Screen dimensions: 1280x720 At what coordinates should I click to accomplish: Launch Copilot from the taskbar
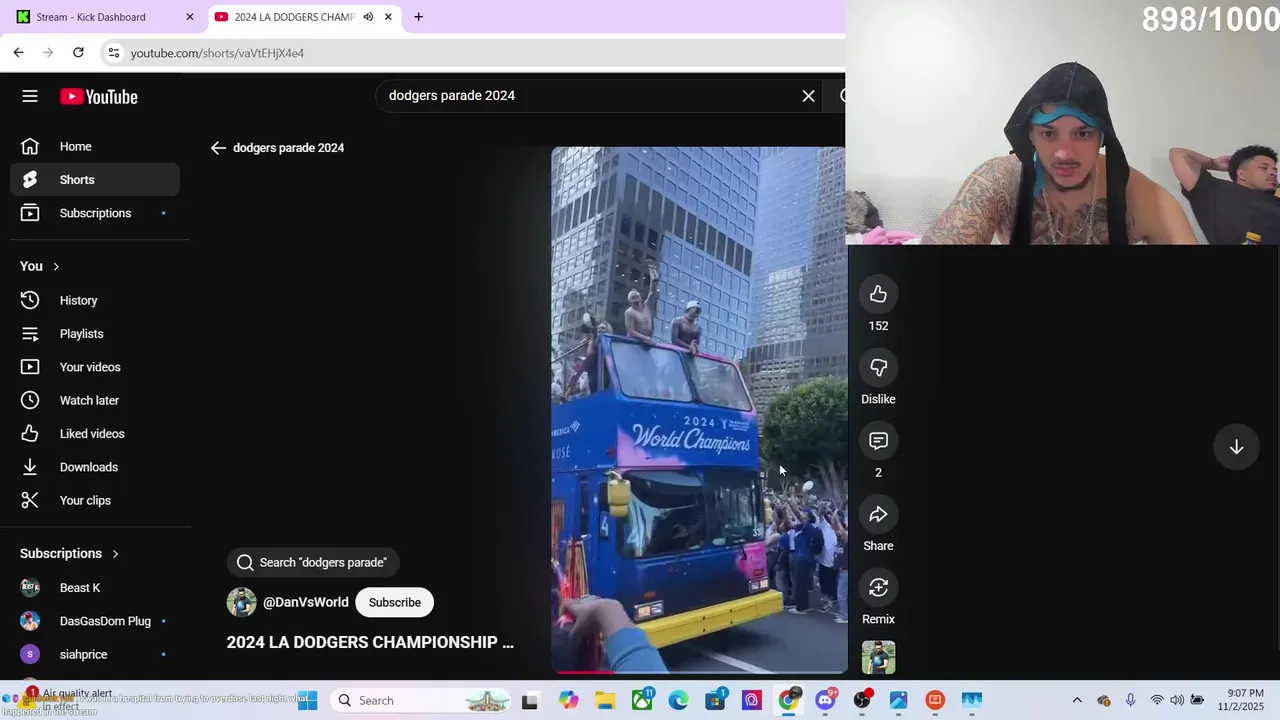point(568,700)
